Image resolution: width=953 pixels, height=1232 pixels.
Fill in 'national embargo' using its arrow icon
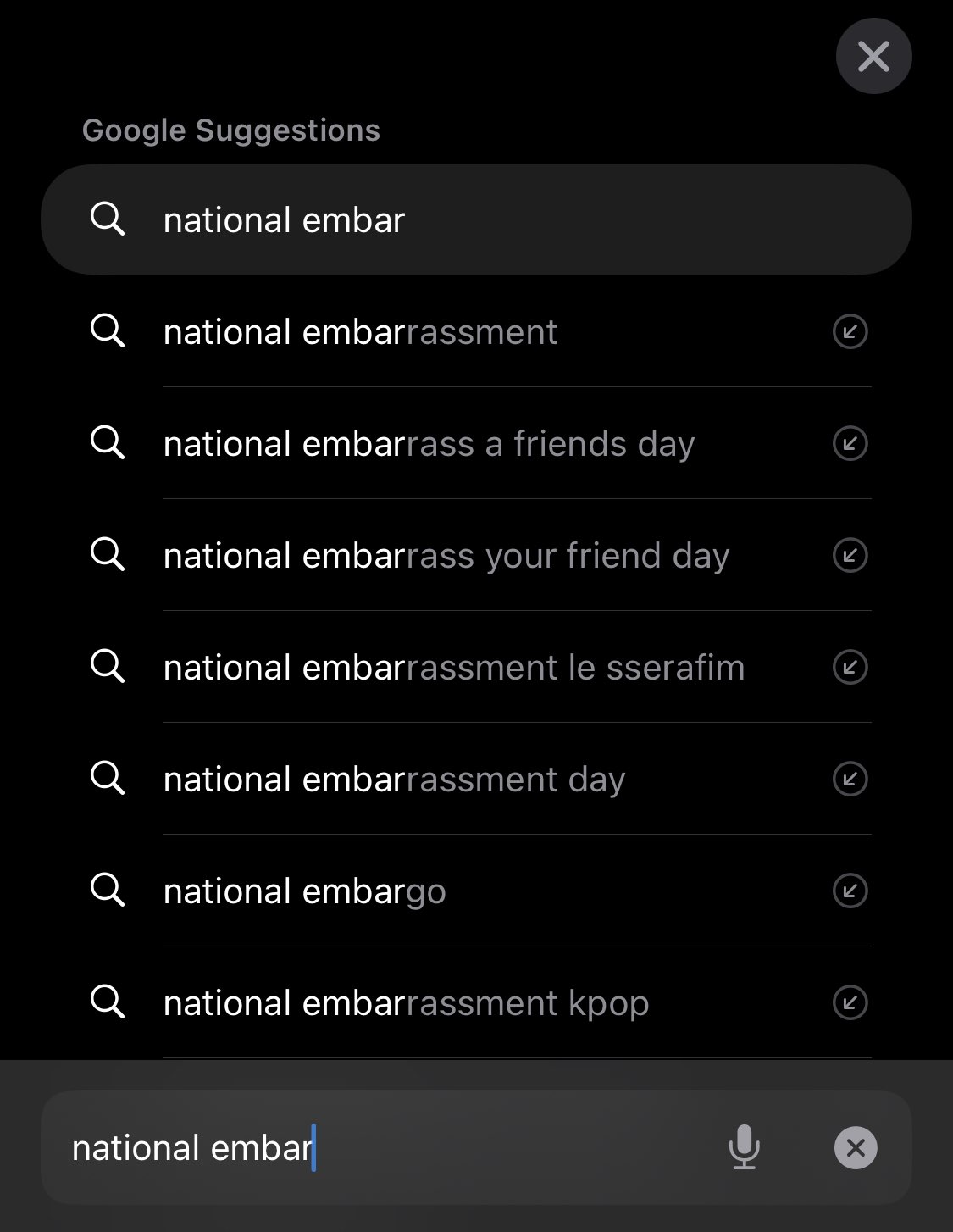[850, 891]
